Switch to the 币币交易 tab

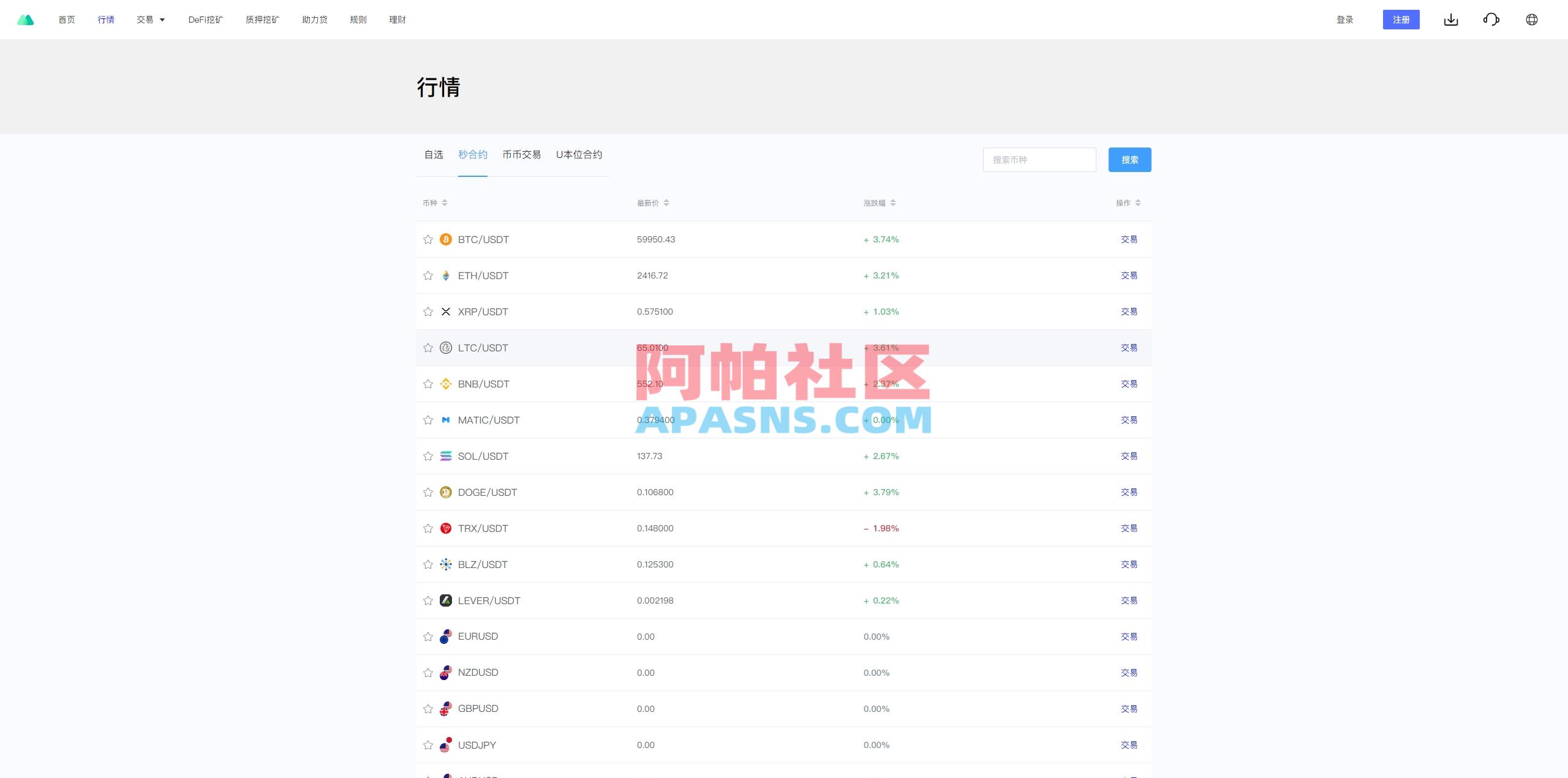coord(521,155)
